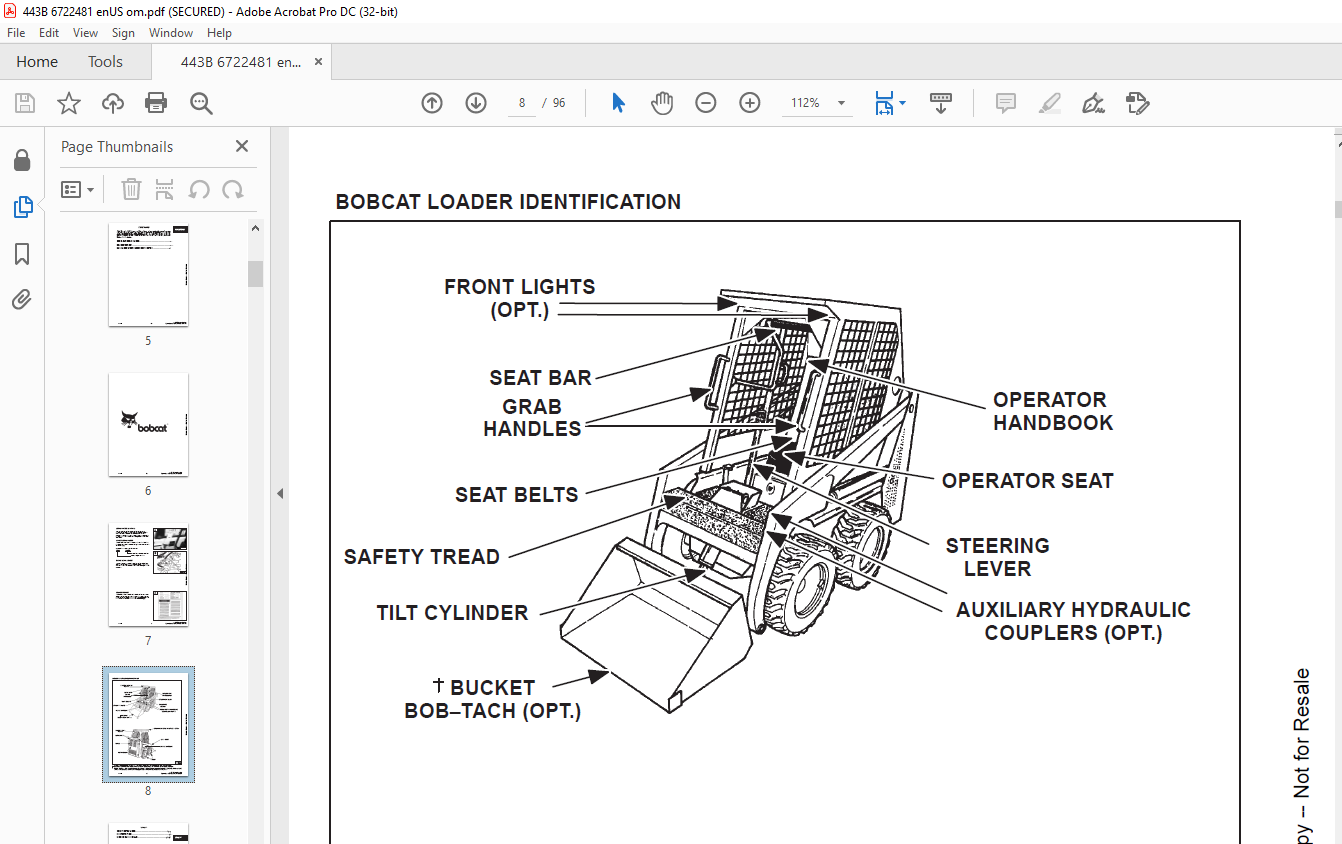Click the SEAT BAR label

[x=540, y=378]
